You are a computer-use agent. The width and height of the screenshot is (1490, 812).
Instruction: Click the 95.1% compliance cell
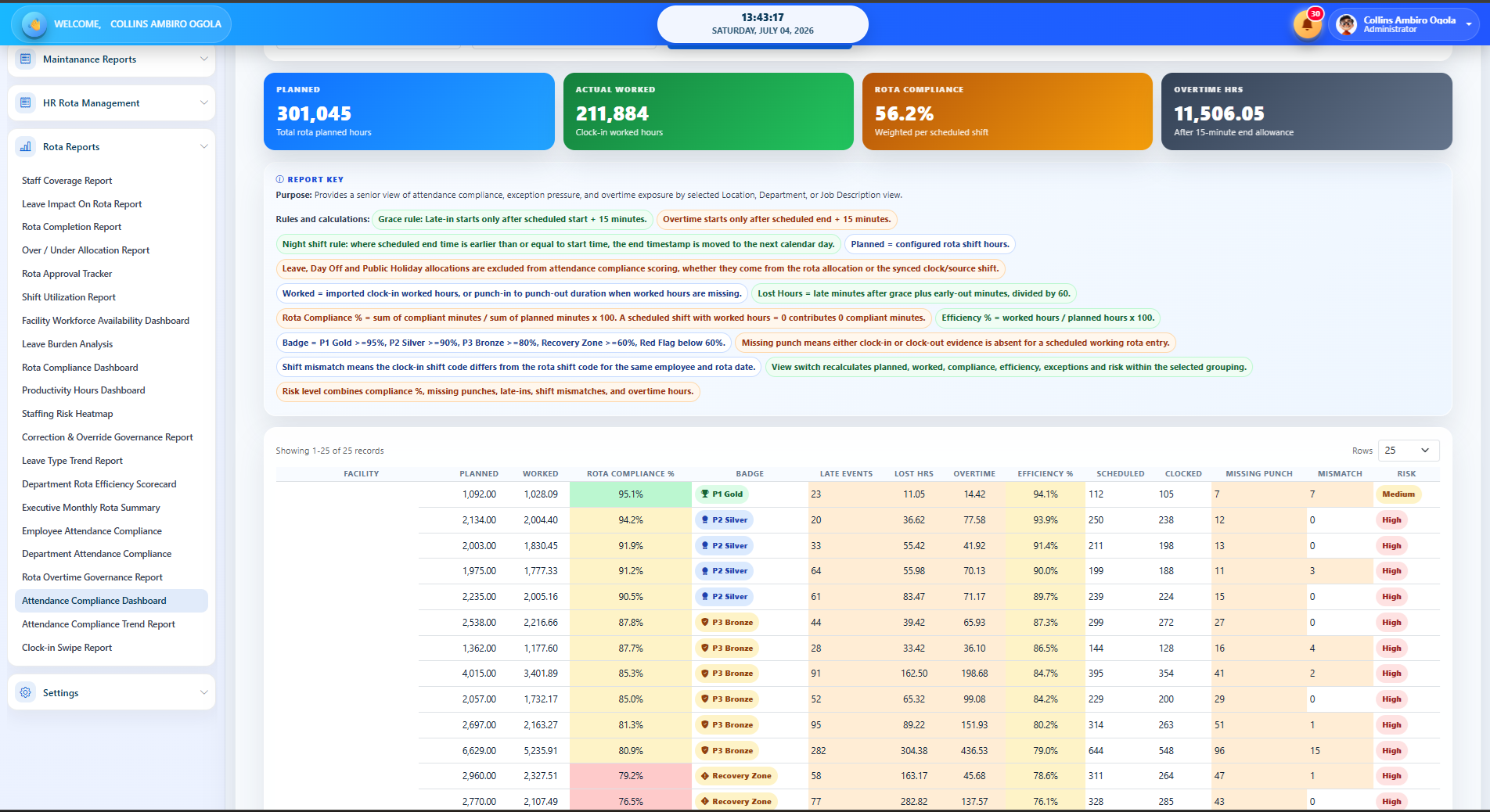pyautogui.click(x=631, y=494)
